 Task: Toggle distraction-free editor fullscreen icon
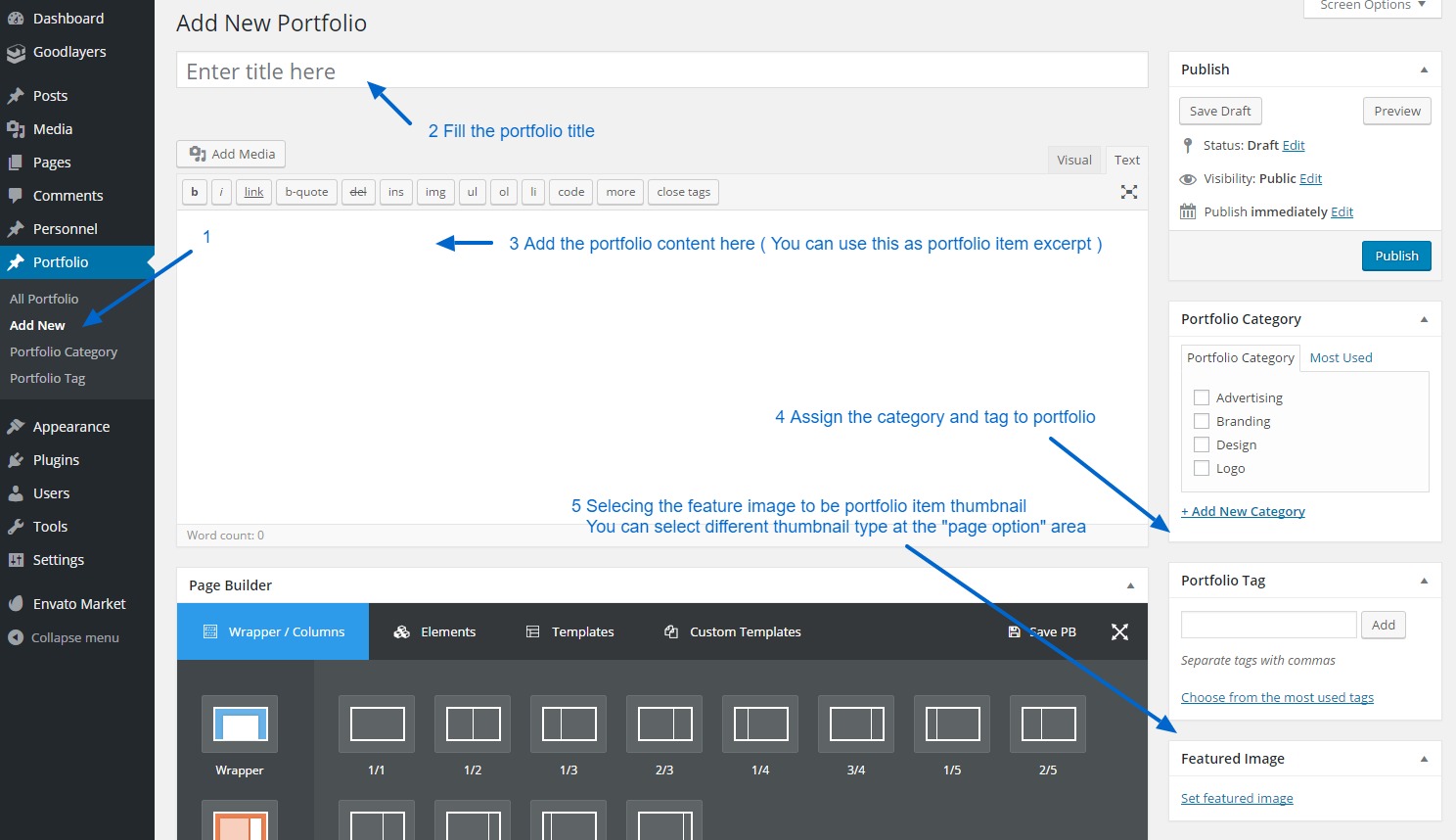(1128, 192)
